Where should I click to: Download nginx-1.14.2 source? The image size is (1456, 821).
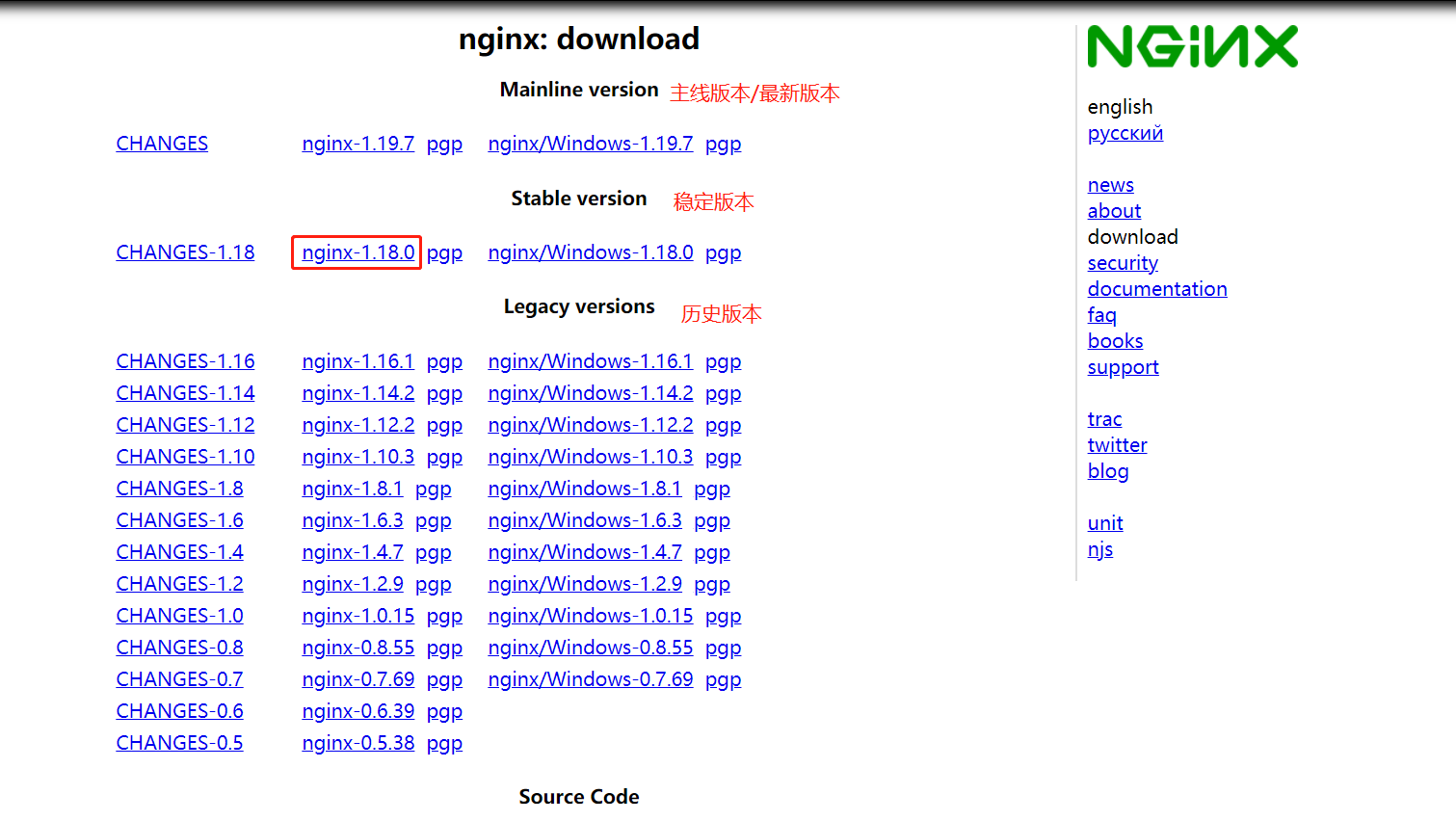(358, 393)
